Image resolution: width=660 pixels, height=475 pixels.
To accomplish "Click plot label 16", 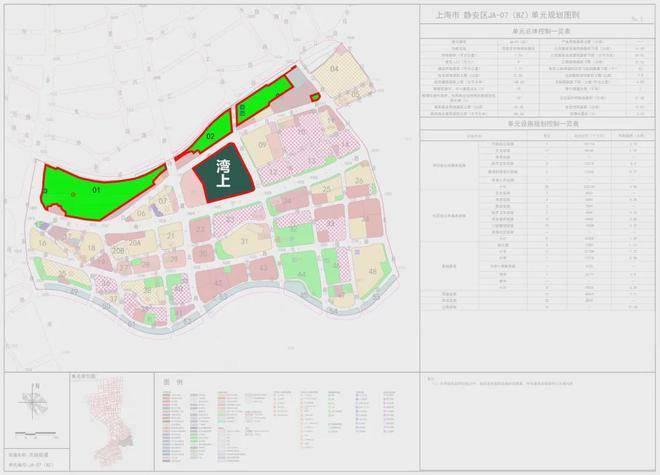I will tap(42, 243).
